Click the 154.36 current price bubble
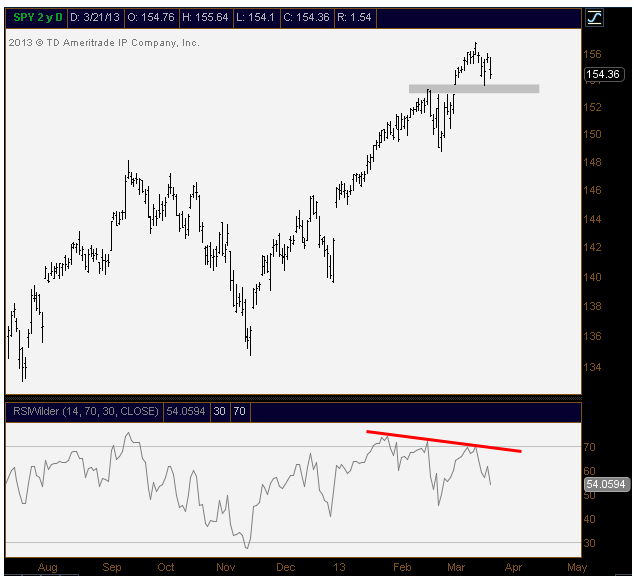634x586 pixels. [604, 74]
